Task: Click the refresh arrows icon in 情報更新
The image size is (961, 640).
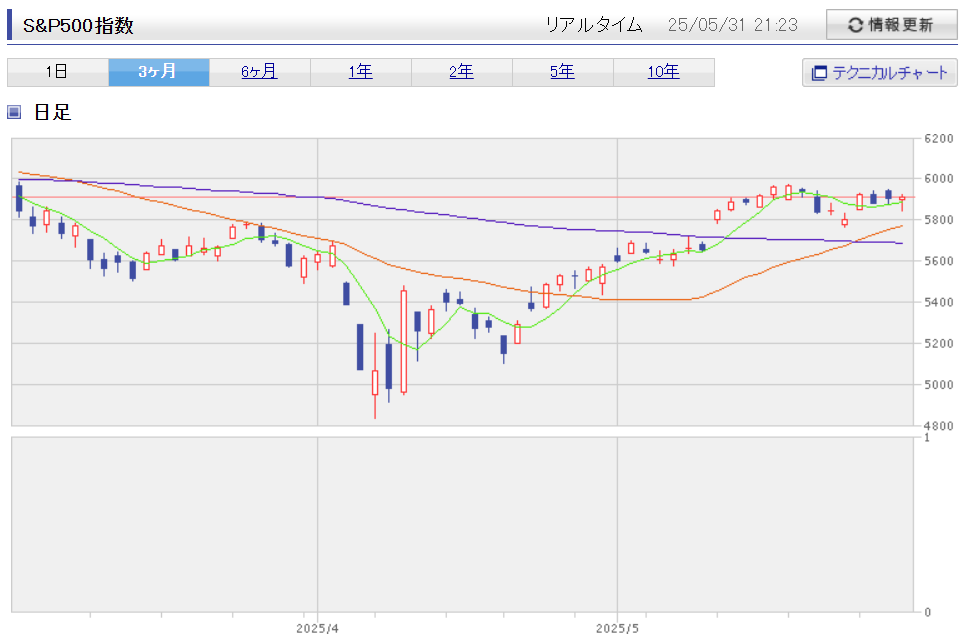Action: [x=856, y=25]
